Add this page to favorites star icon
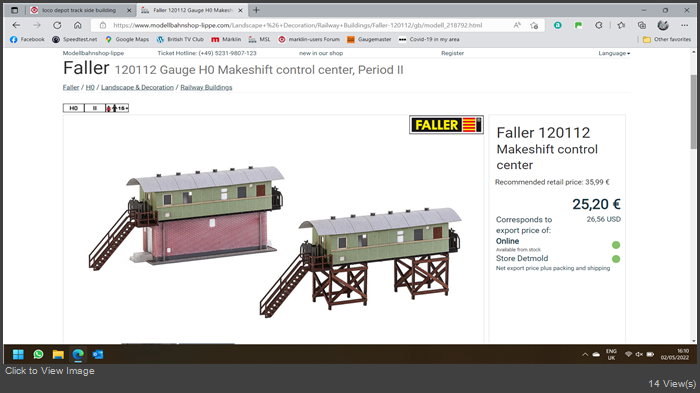The height and width of the screenshot is (393, 700). tap(534, 25)
